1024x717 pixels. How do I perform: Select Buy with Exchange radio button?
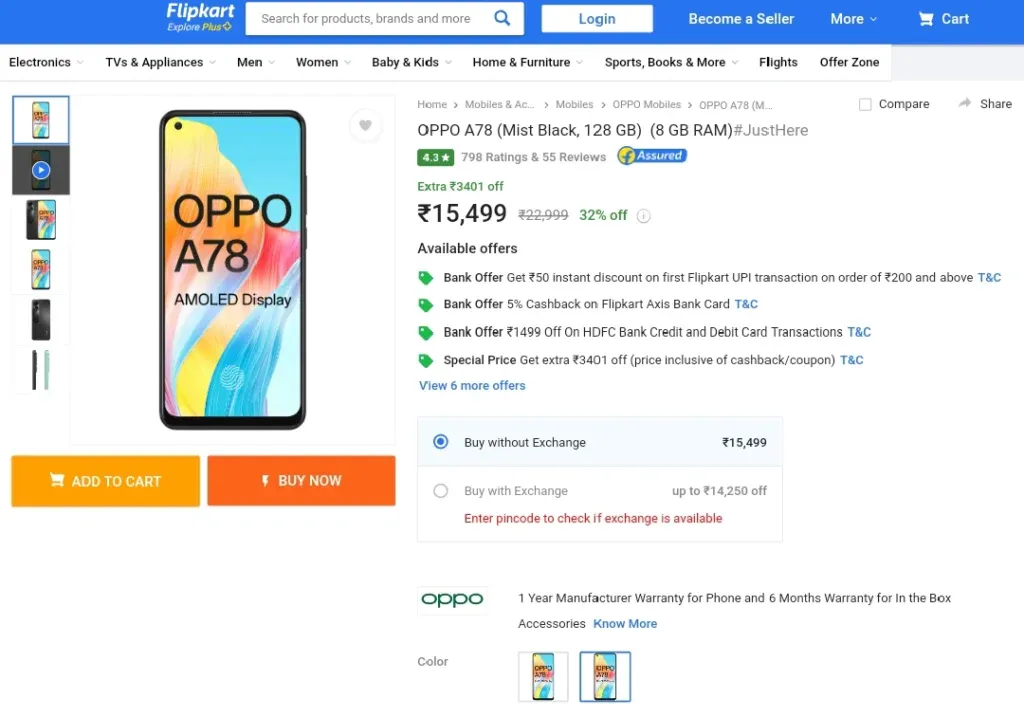[441, 490]
